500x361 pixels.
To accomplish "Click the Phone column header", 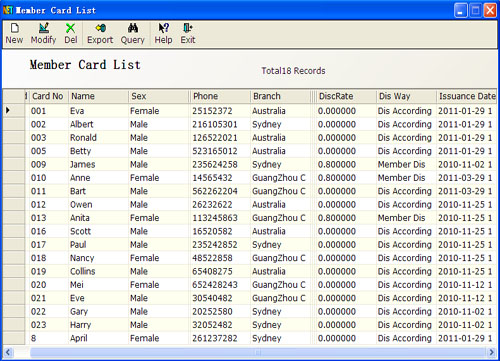I will 220,96.
